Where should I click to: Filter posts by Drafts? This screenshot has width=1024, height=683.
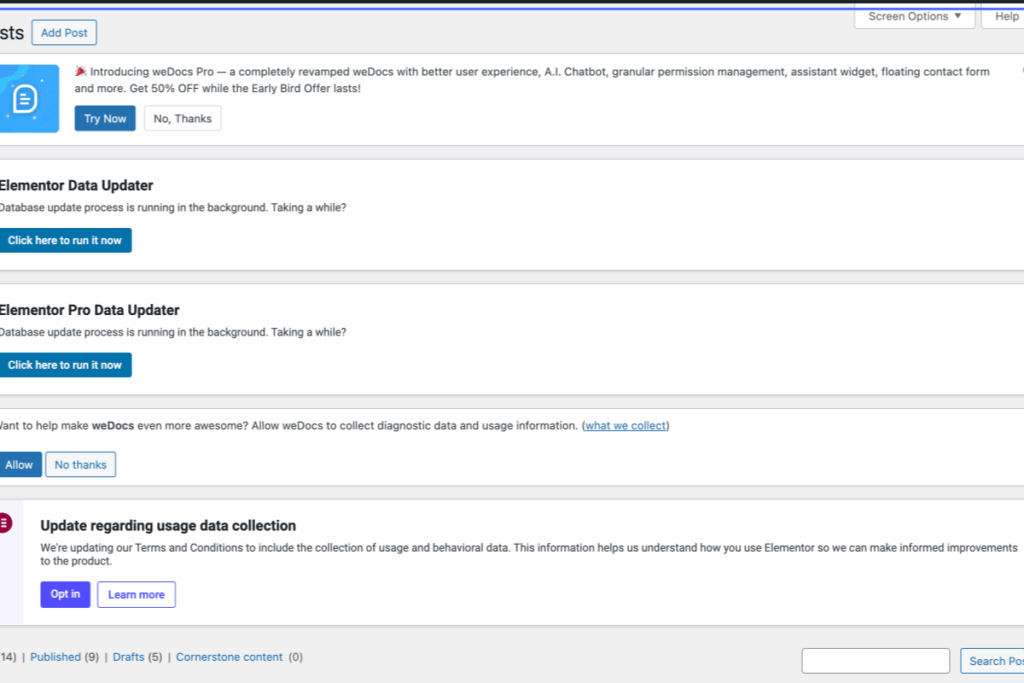pos(129,657)
